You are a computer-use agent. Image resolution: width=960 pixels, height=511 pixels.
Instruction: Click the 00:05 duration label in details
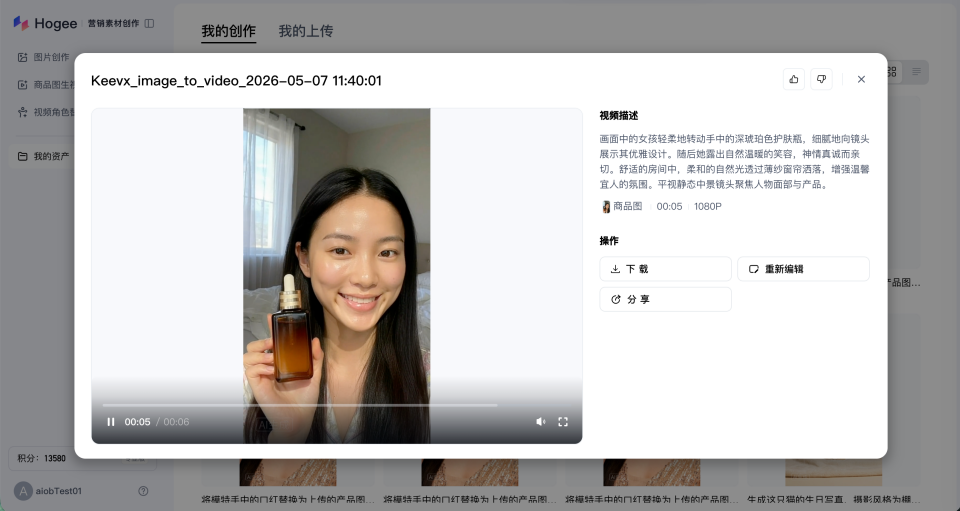point(669,207)
